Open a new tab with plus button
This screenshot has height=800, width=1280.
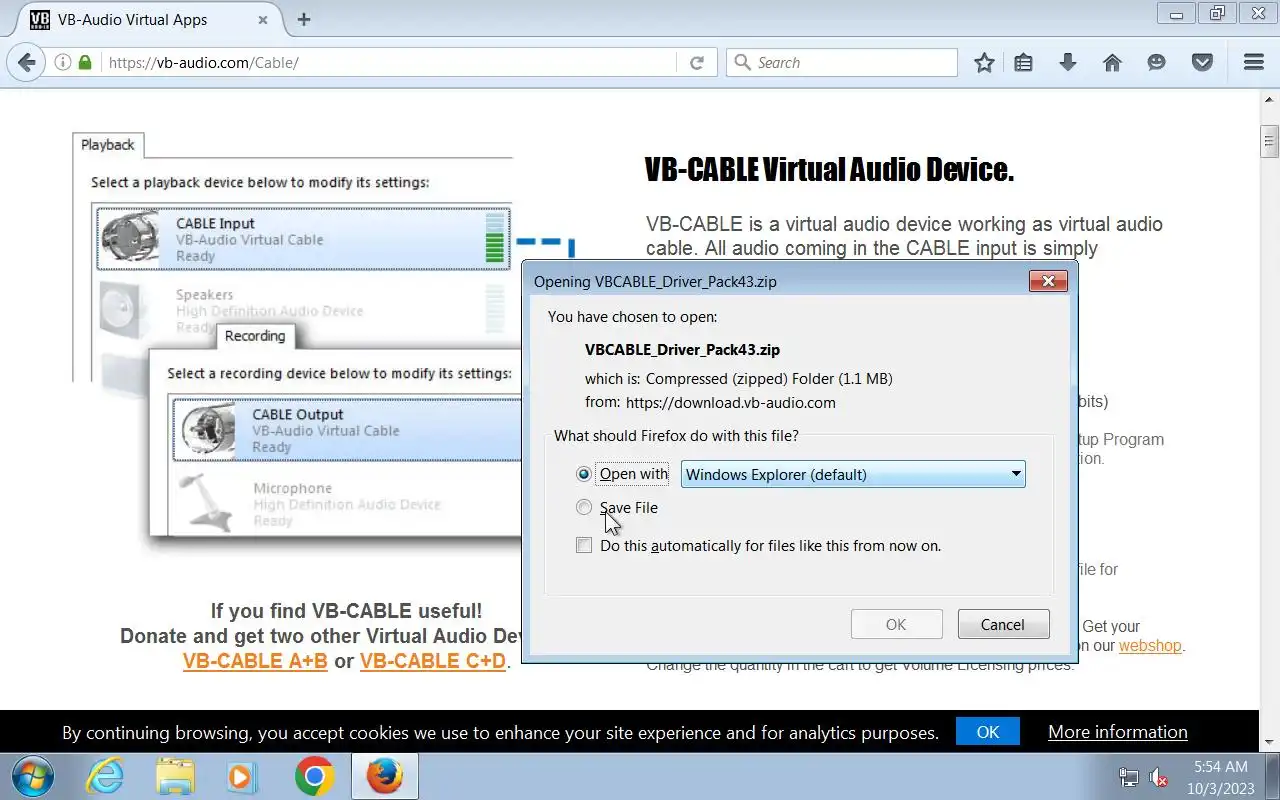click(304, 19)
